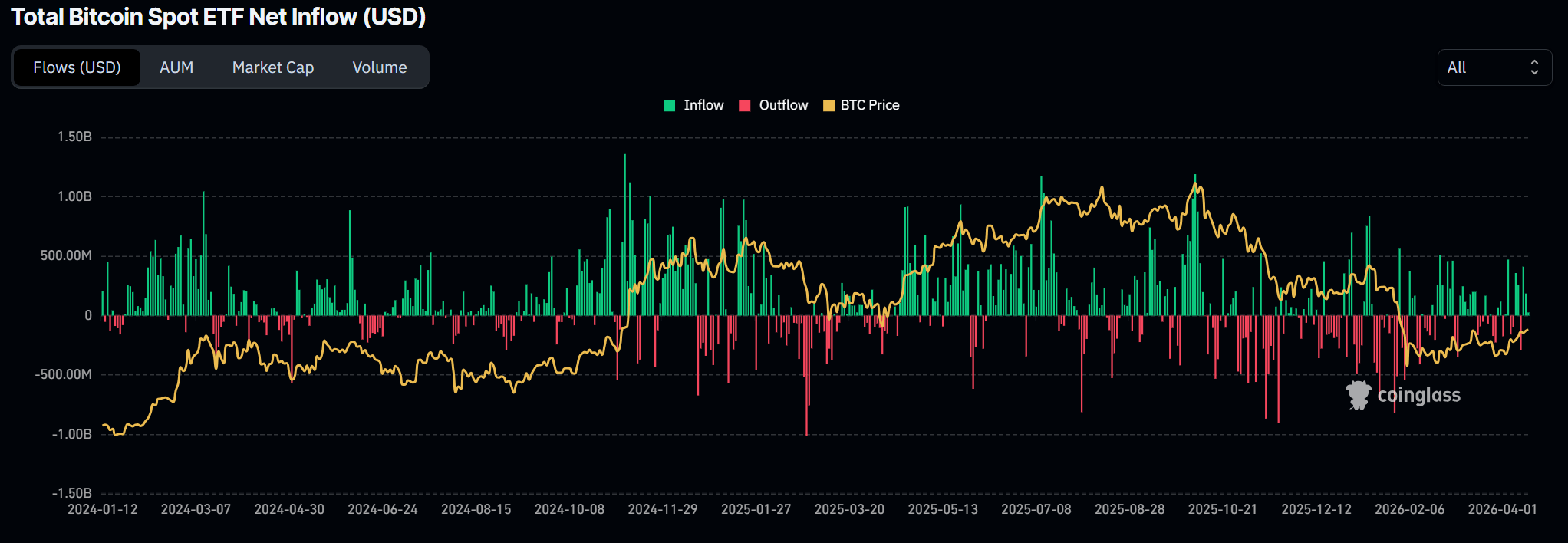
Task: Click the up-down chevron icon in the All selector
Action: (x=1534, y=67)
